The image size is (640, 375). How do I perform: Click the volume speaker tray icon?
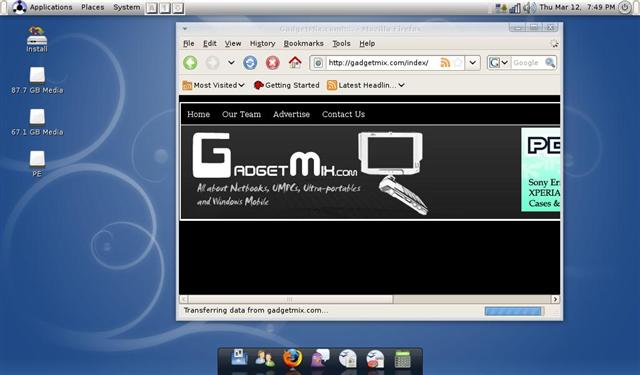(x=529, y=7)
